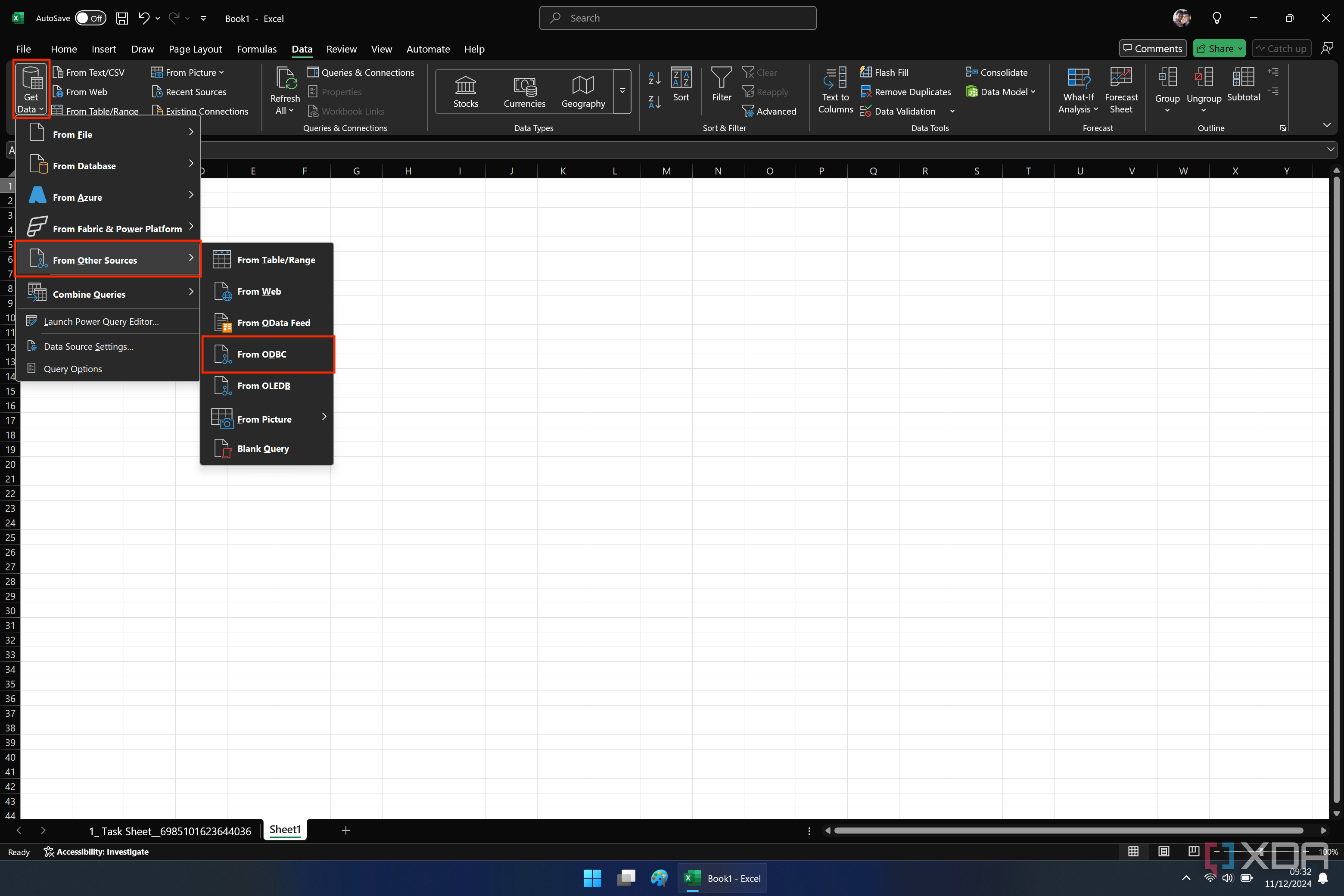This screenshot has height=896, width=1344.
Task: Open the Text to Columns tool
Action: [835, 90]
